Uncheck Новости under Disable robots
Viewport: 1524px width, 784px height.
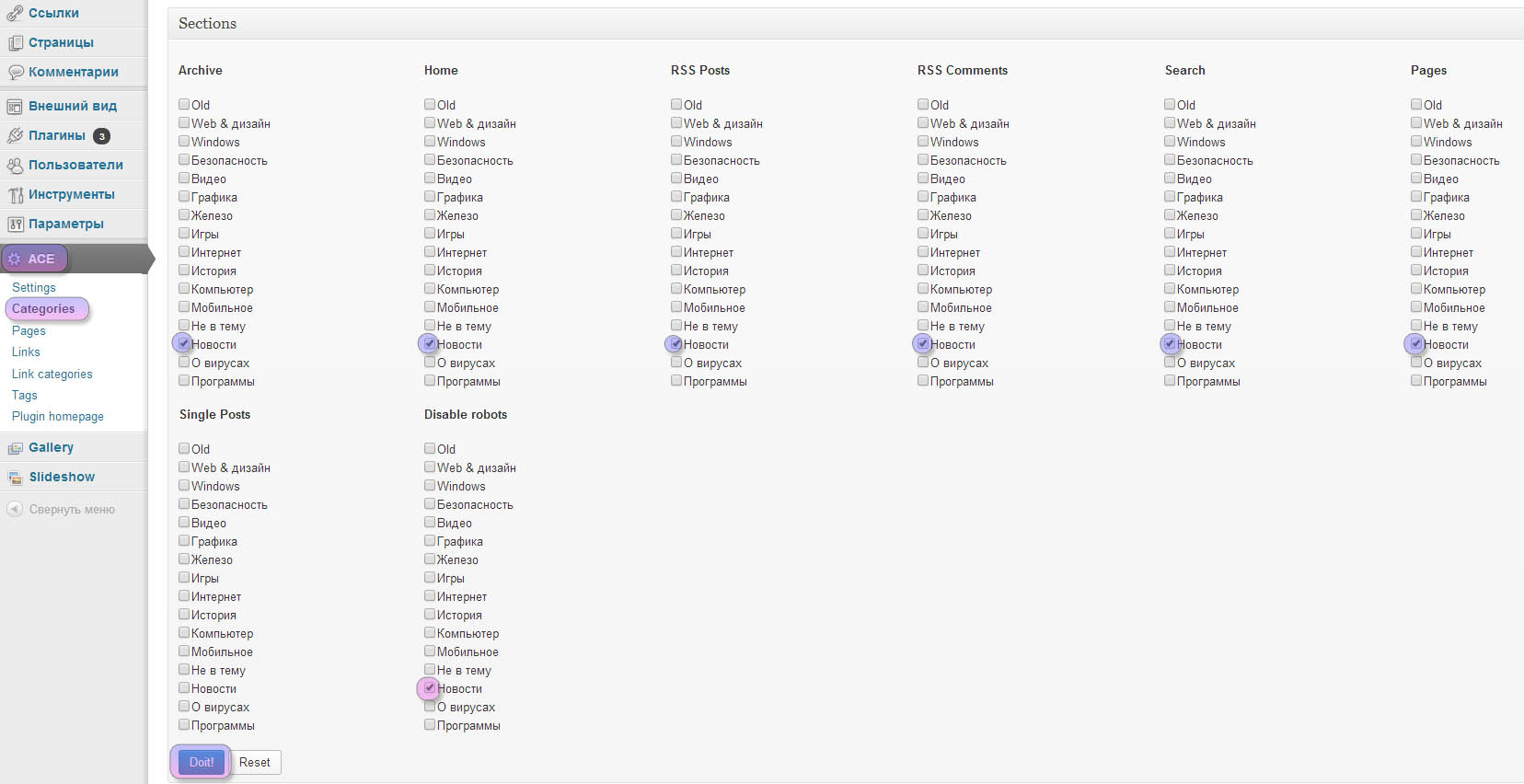tap(430, 688)
